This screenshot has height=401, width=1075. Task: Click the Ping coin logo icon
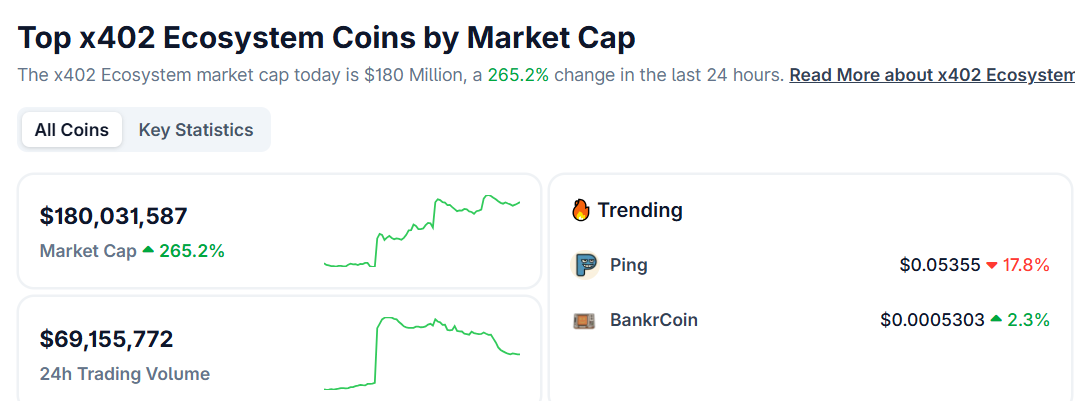pos(584,265)
